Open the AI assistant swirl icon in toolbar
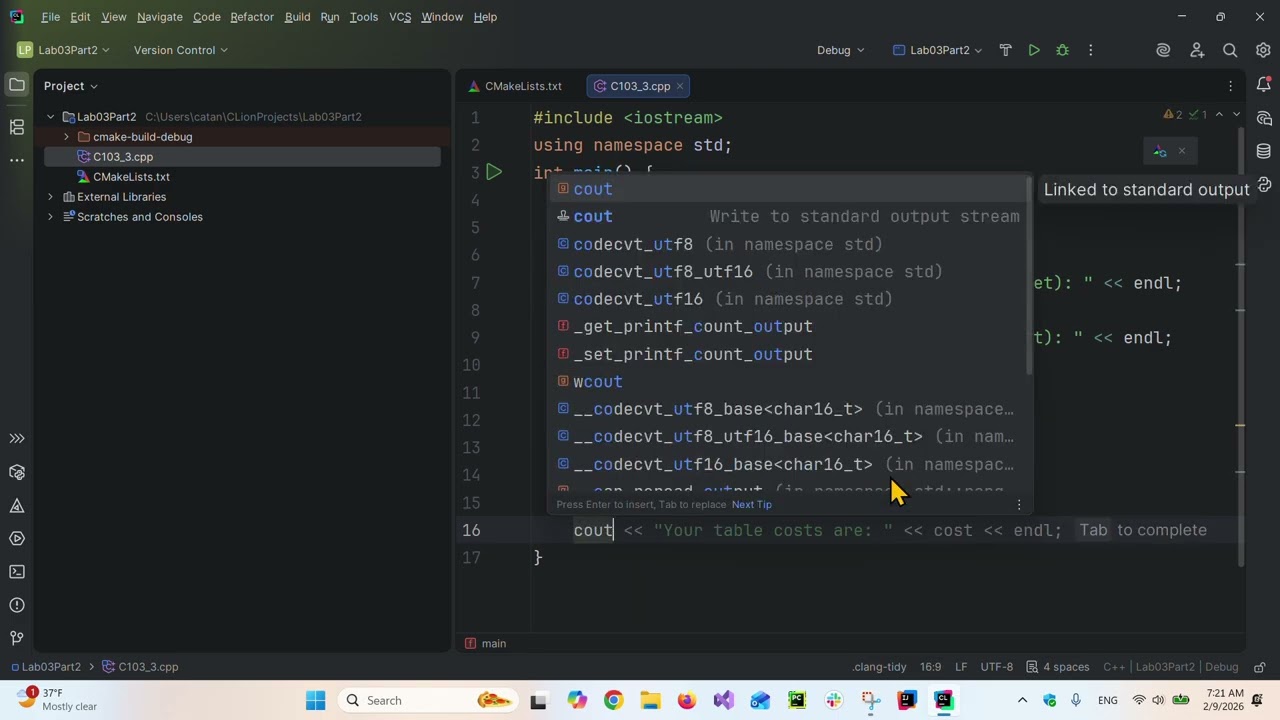Screen dimensions: 1280x720 1163,50
